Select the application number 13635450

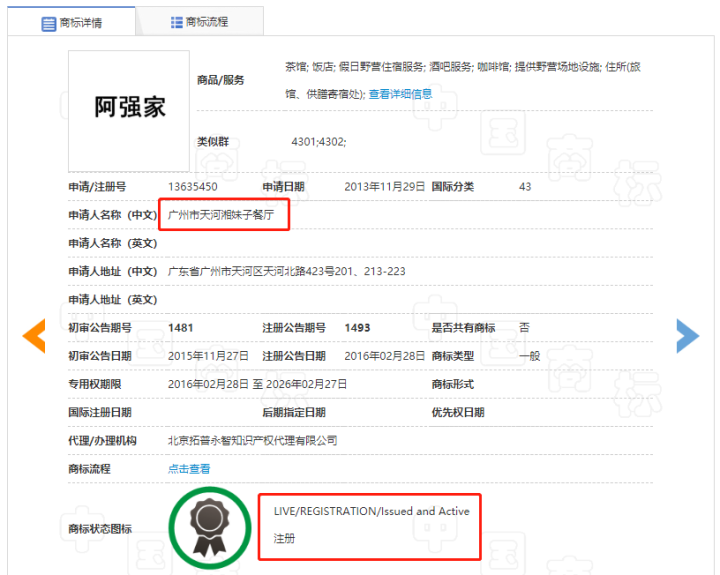pyautogui.click(x=193, y=187)
